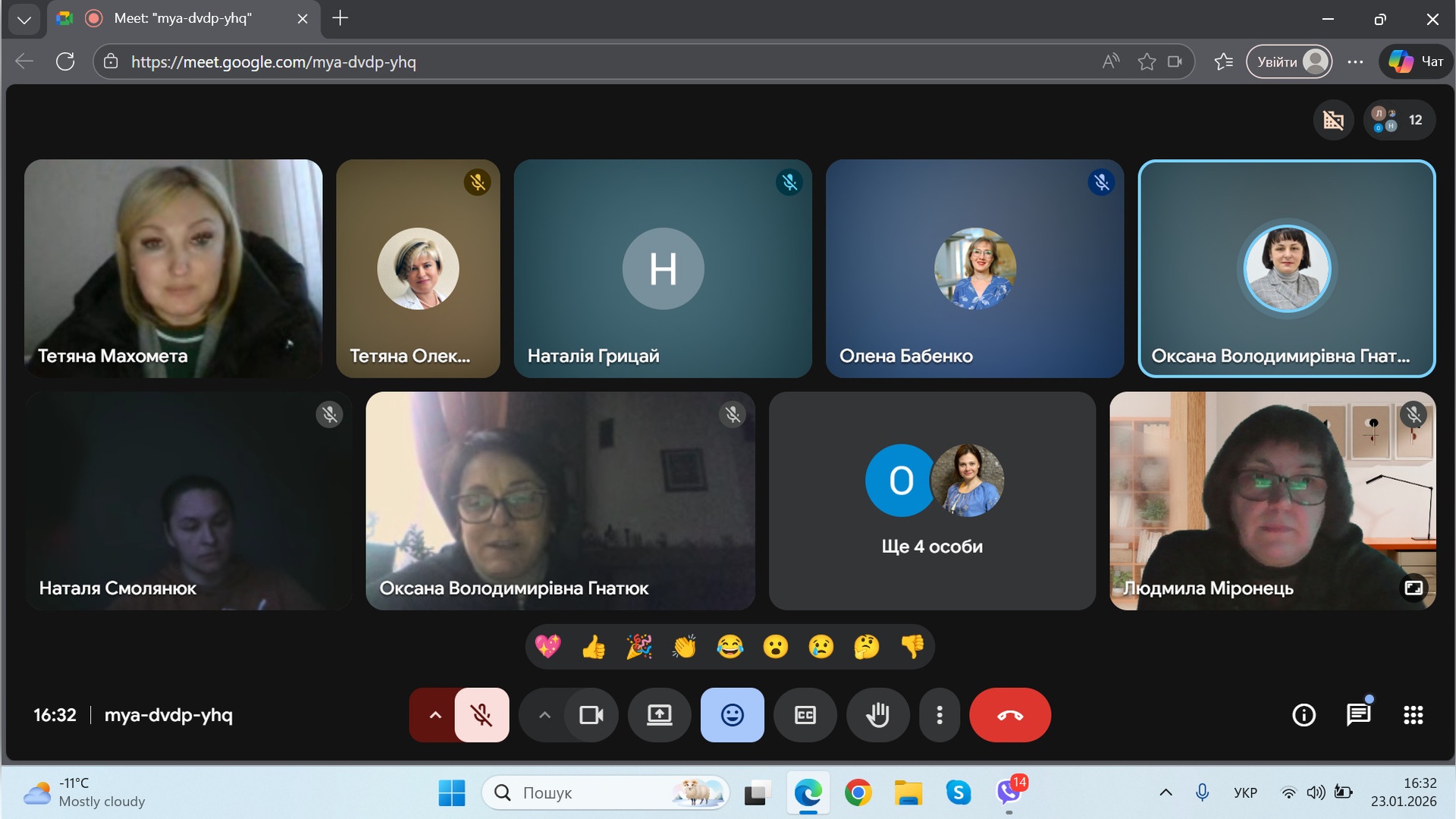The width and height of the screenshot is (1456, 819).
Task: Click the Пошук taskbar search field
Action: (591, 793)
